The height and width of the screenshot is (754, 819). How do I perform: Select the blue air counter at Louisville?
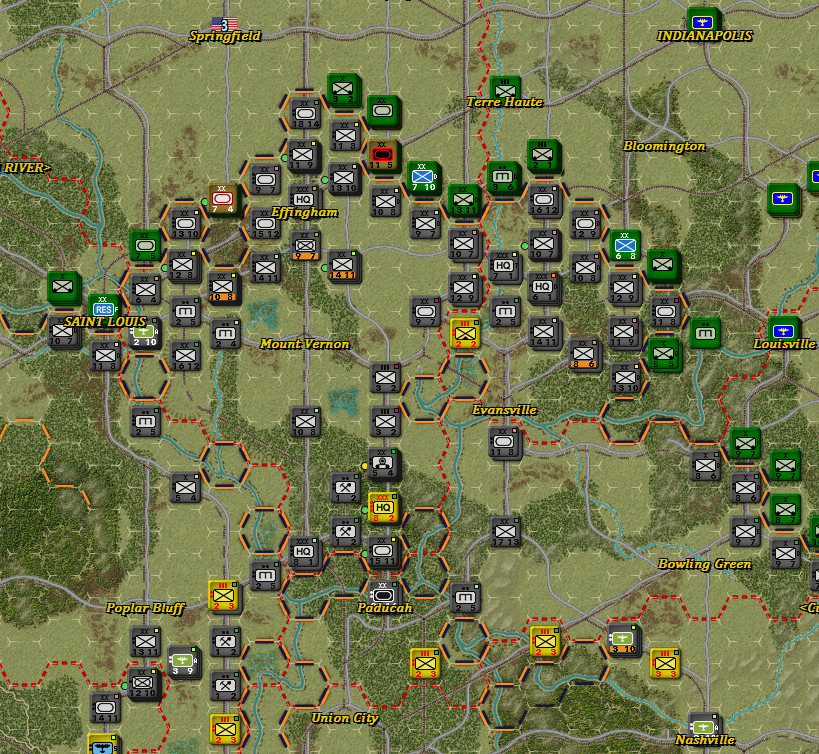(783, 331)
